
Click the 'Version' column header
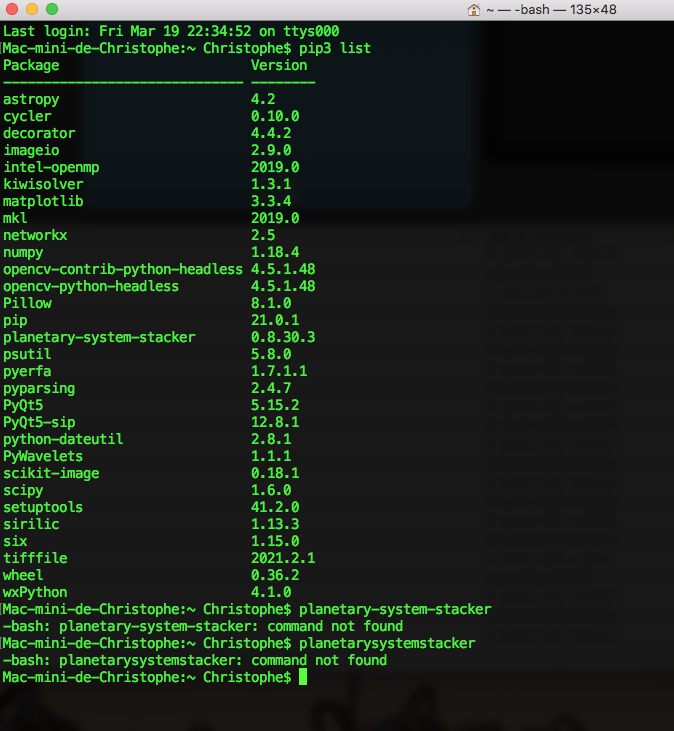[279, 65]
